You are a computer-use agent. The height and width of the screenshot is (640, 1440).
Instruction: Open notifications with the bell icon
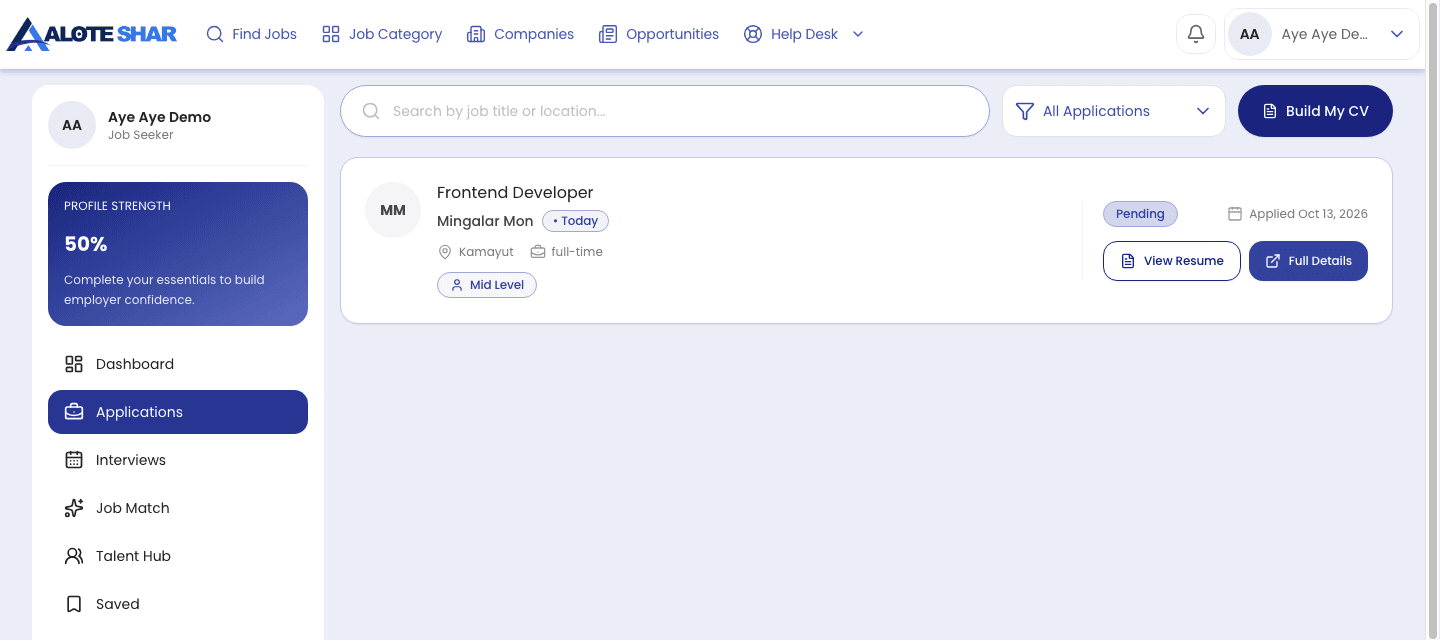(1196, 34)
